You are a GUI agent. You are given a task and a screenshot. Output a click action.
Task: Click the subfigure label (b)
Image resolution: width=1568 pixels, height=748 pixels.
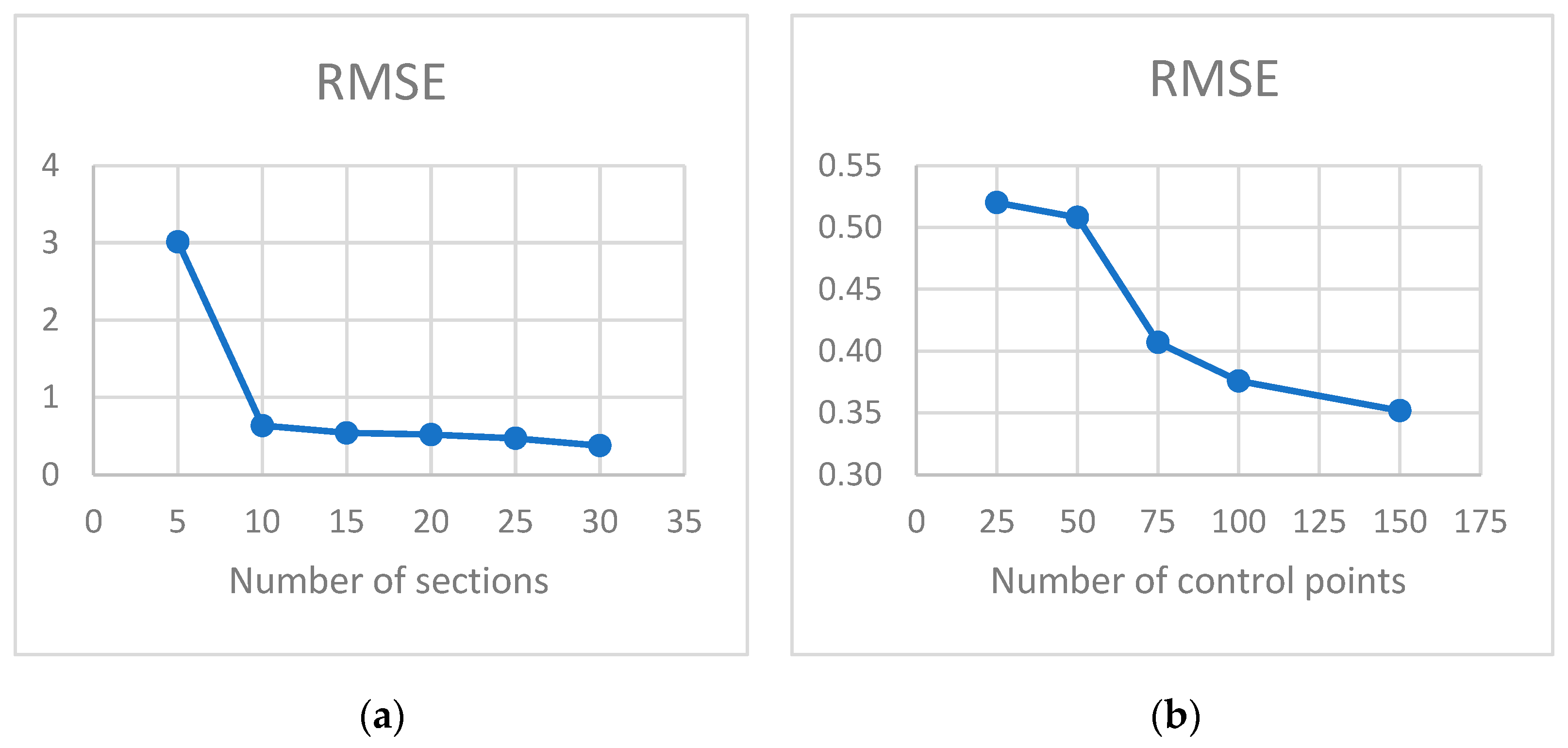[x=1175, y=716]
